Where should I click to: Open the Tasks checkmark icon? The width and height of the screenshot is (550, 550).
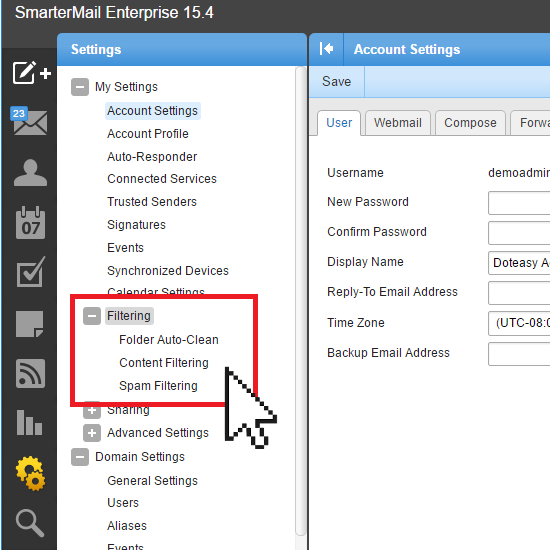coord(31,272)
